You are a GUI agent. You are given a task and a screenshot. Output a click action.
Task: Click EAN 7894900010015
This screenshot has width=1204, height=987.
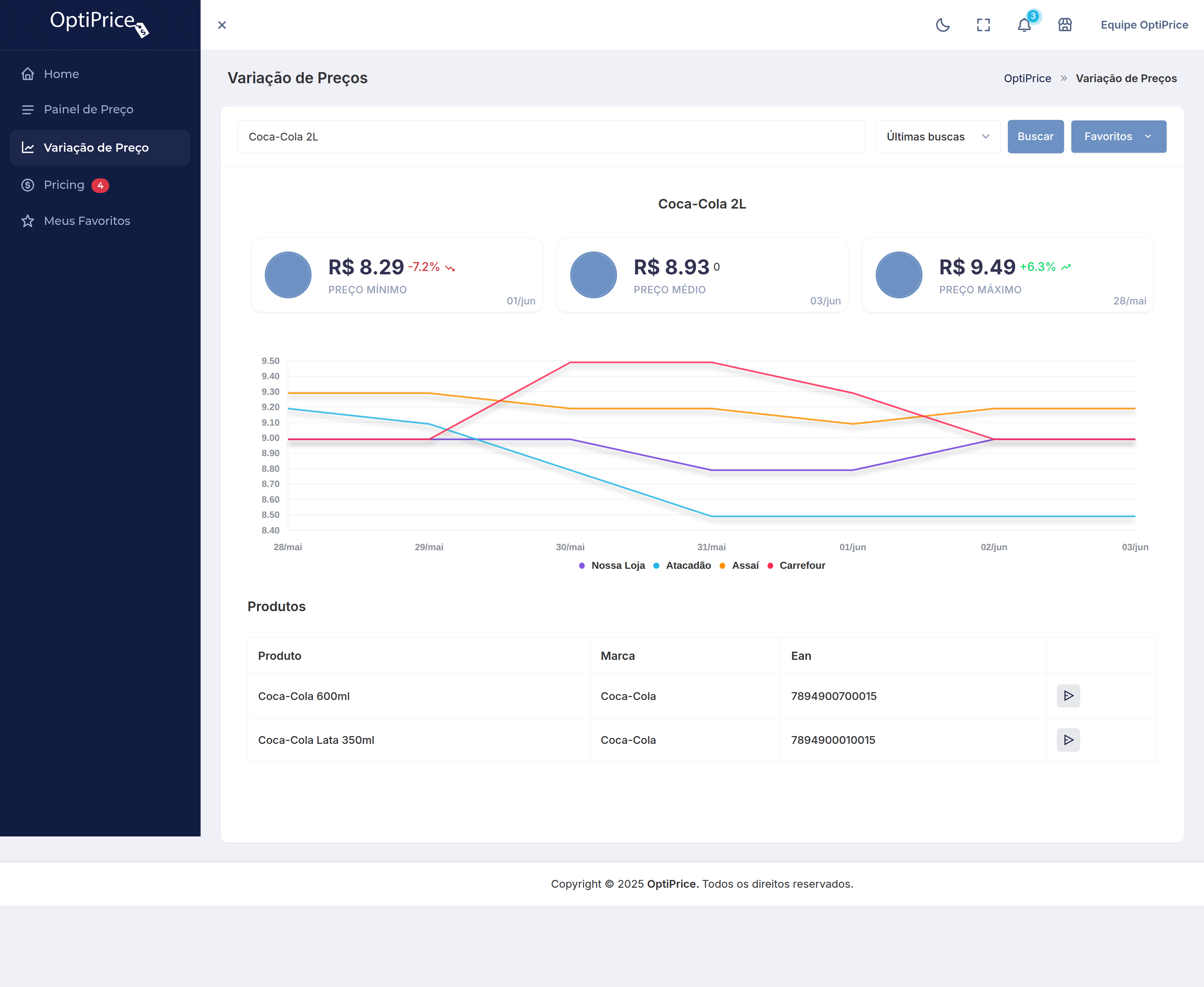[x=833, y=740]
